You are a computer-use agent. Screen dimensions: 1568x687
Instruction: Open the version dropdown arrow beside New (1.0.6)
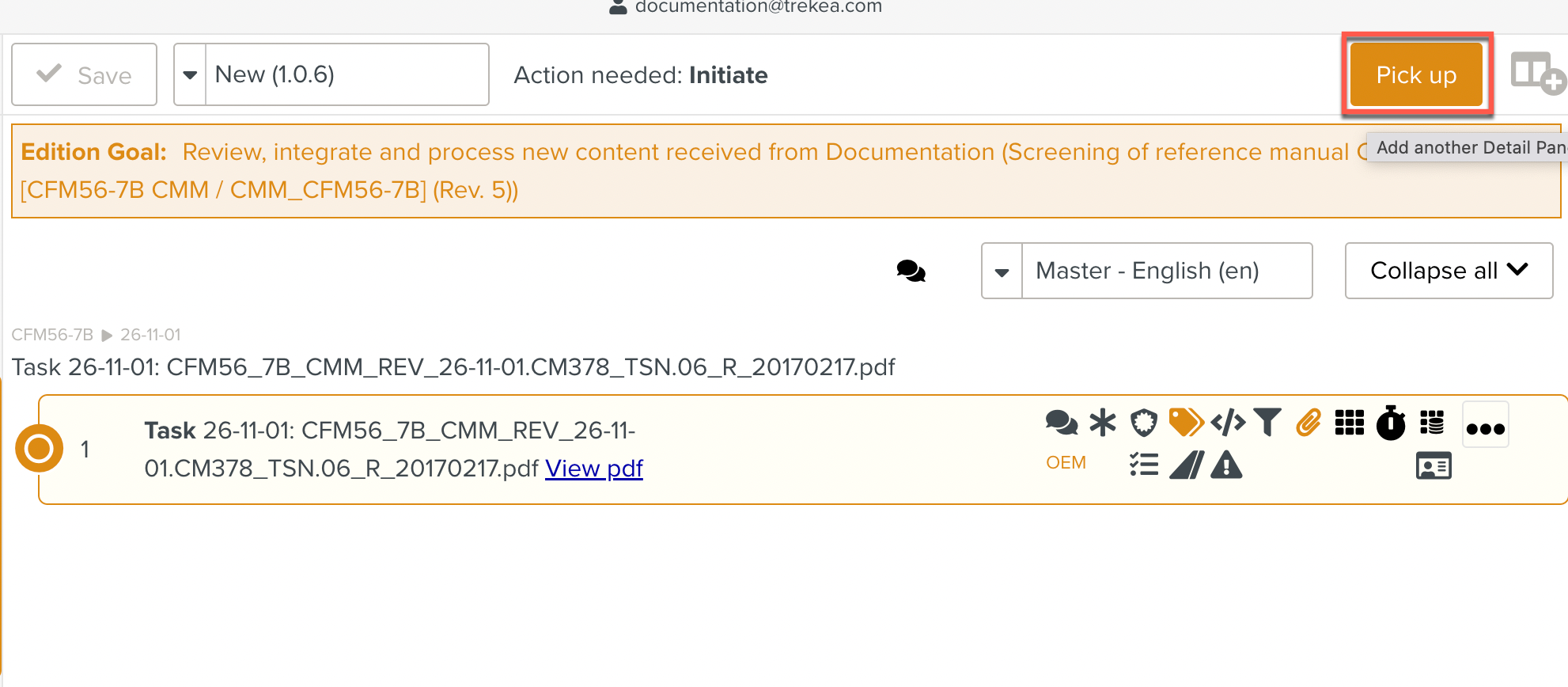(190, 74)
